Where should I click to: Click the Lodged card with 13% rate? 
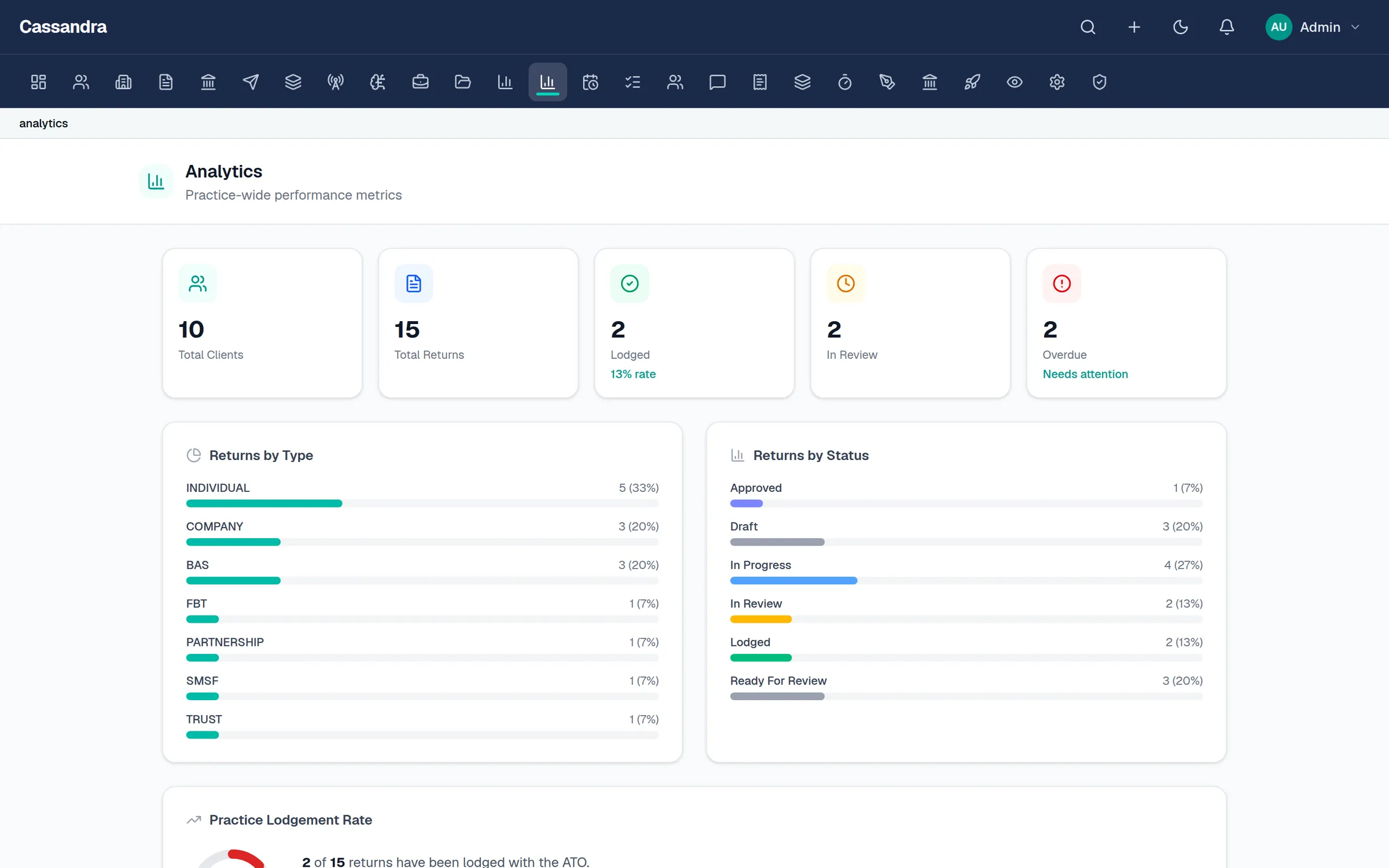point(694,323)
